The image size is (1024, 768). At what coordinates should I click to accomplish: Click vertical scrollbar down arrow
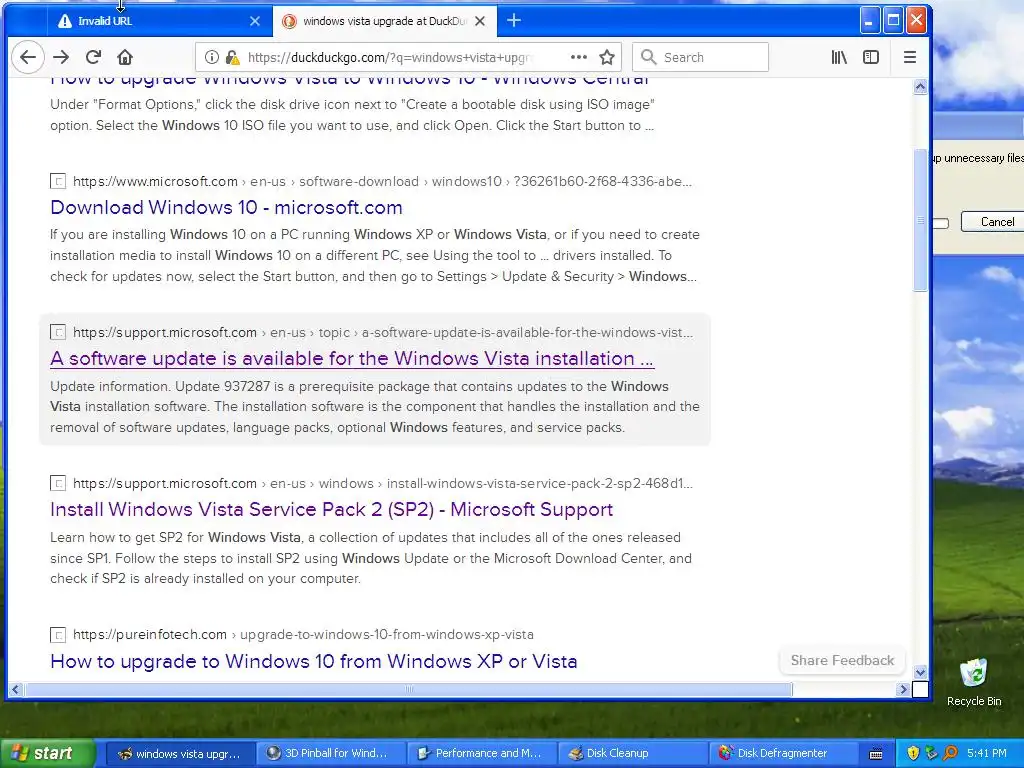920,672
